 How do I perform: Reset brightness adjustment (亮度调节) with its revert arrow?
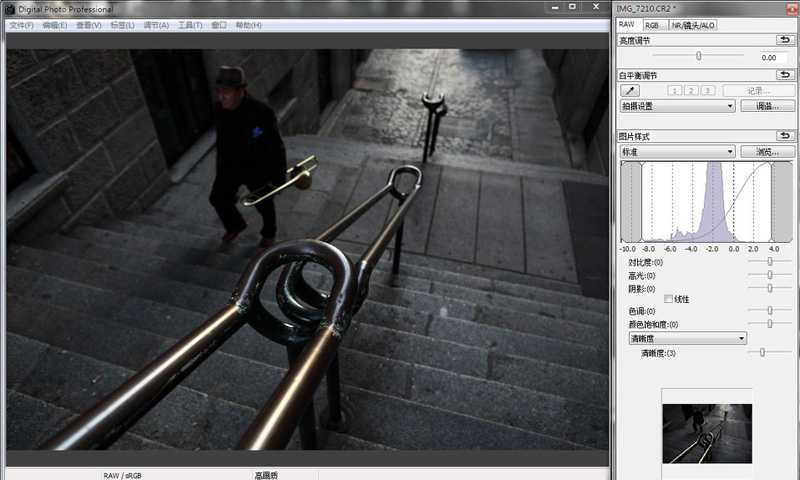click(785, 40)
